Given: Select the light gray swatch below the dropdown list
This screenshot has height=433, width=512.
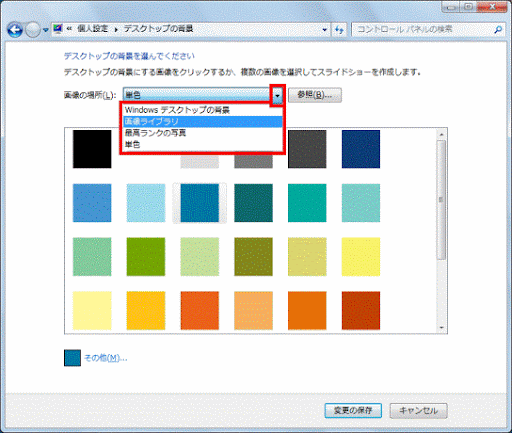Looking at the screenshot, I should pos(200,162).
